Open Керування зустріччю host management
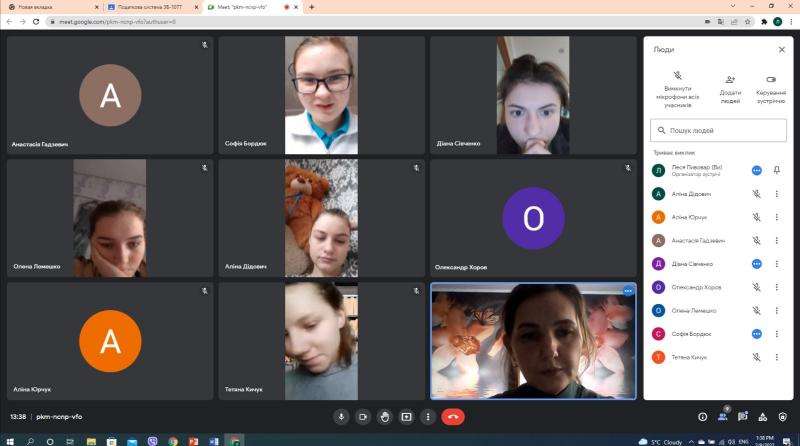 tap(770, 86)
